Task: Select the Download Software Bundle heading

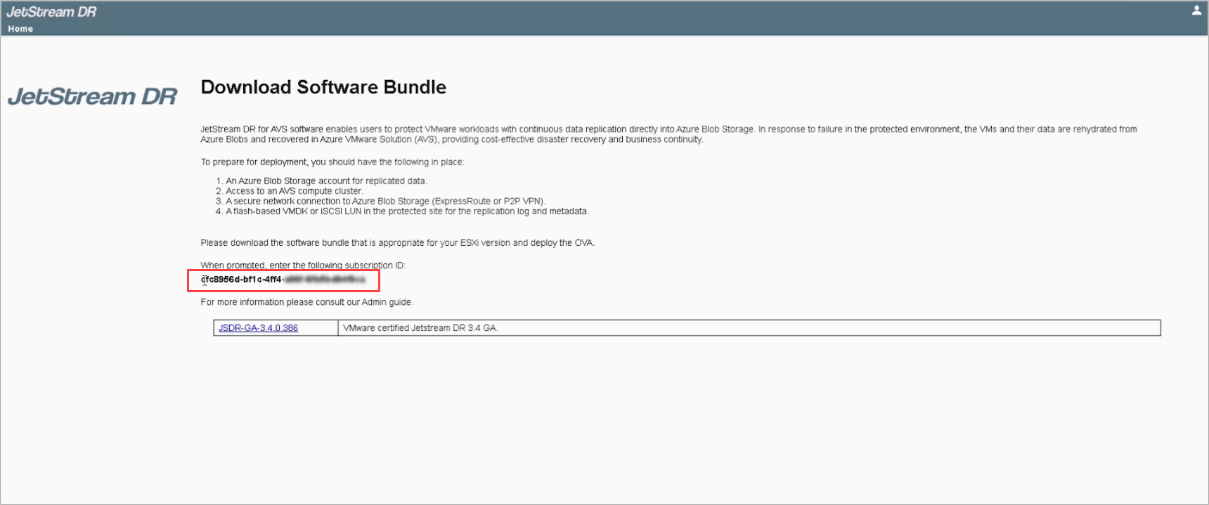Action: click(323, 87)
